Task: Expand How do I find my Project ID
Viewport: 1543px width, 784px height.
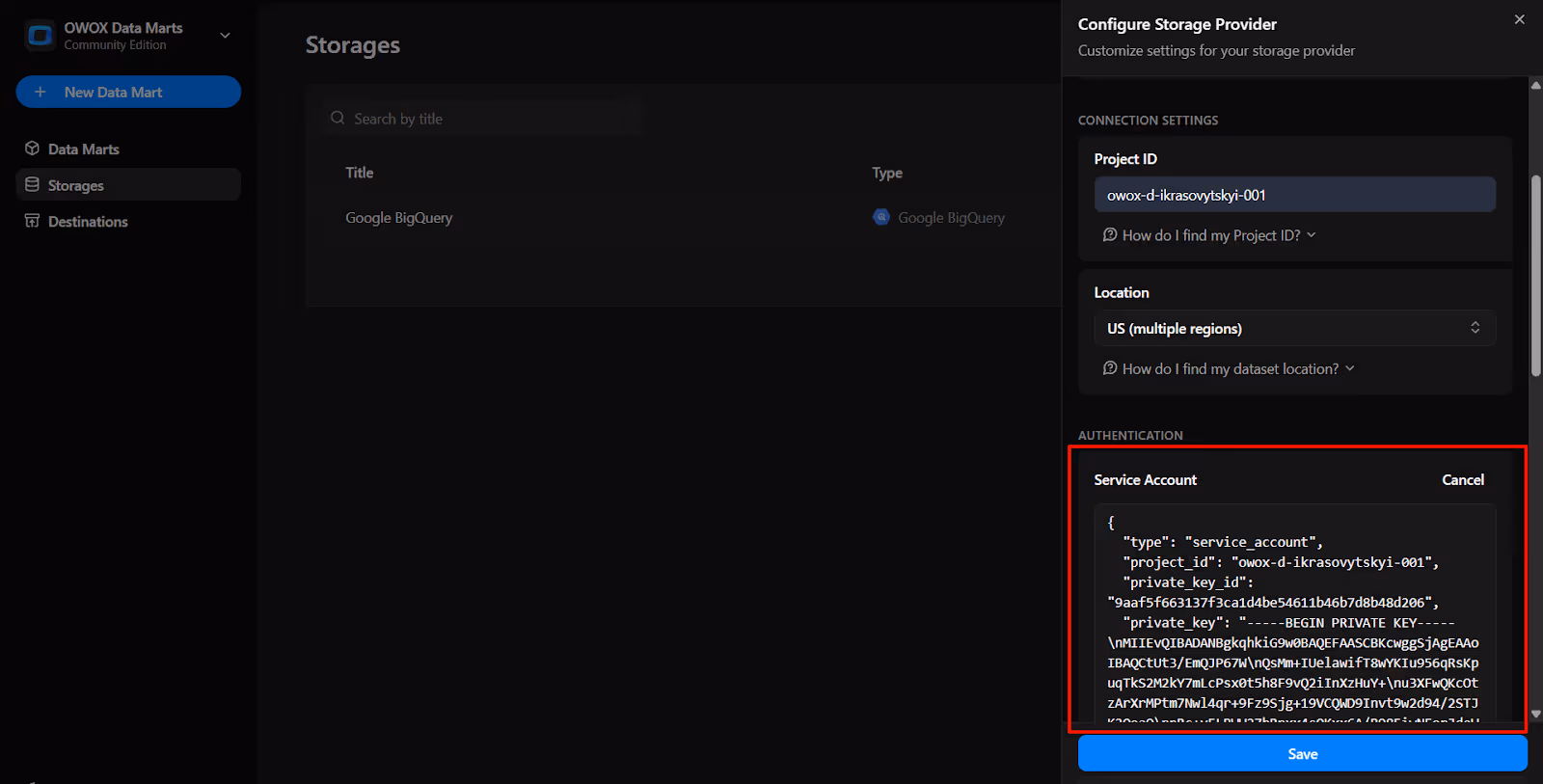Action: tap(1209, 235)
